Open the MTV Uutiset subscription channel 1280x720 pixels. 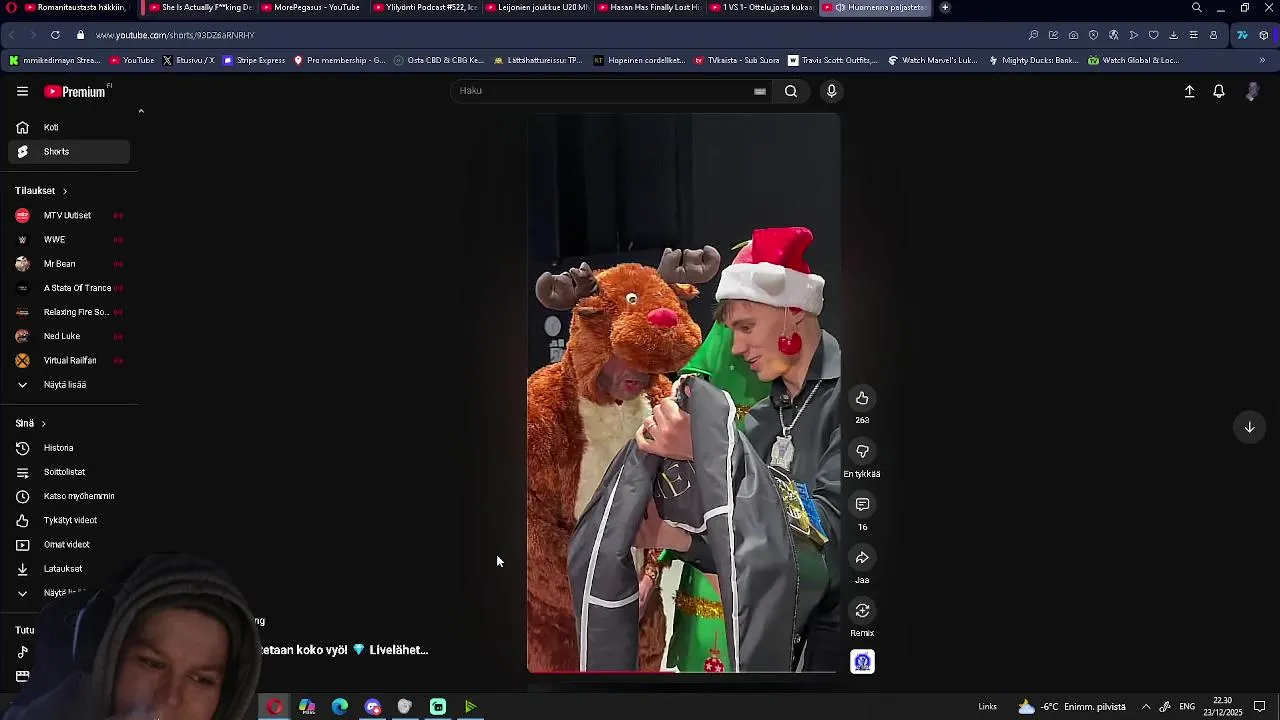[69, 215]
